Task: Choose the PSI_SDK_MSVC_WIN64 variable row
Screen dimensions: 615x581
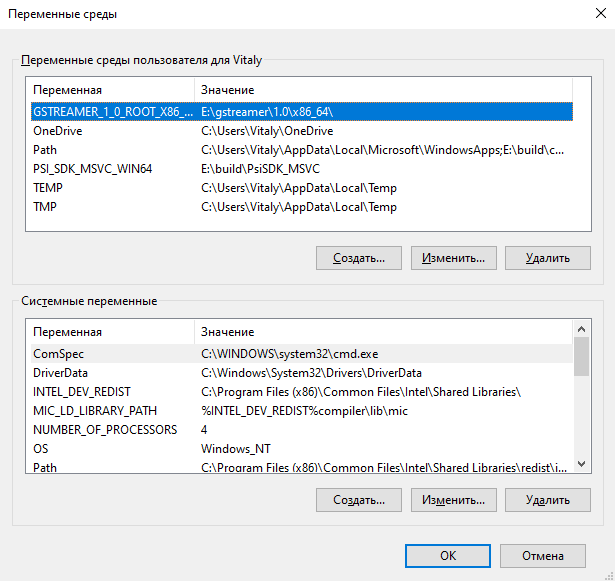Action: [92, 169]
